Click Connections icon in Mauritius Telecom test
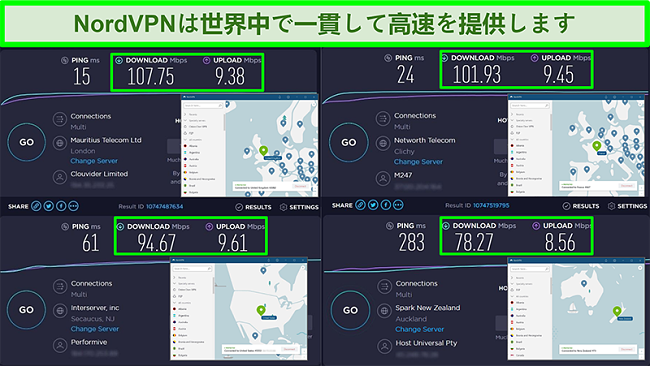650x366 pixels. pos(60,120)
